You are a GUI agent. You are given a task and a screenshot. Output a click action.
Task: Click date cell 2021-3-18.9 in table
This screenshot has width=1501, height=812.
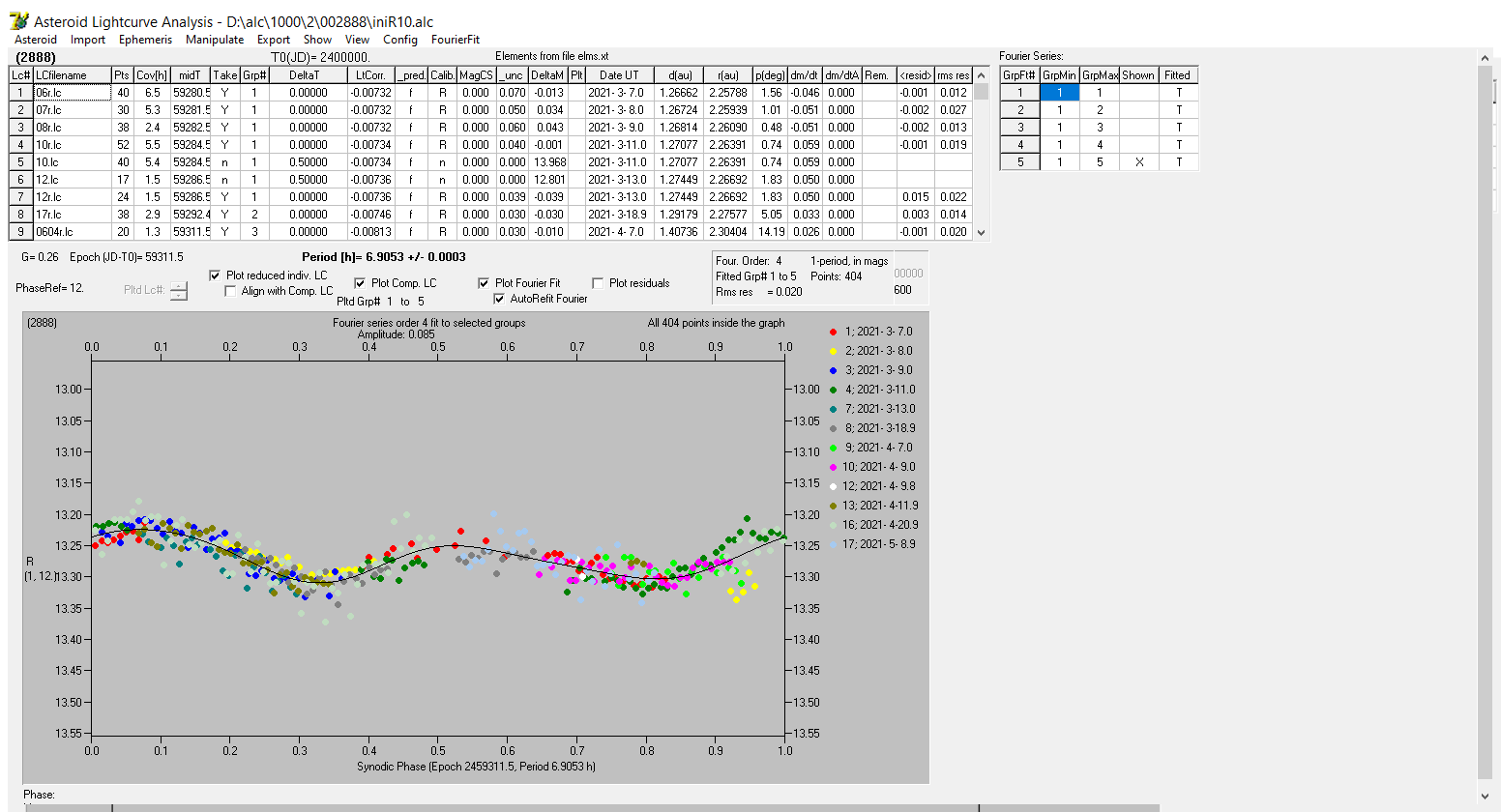[x=619, y=215]
